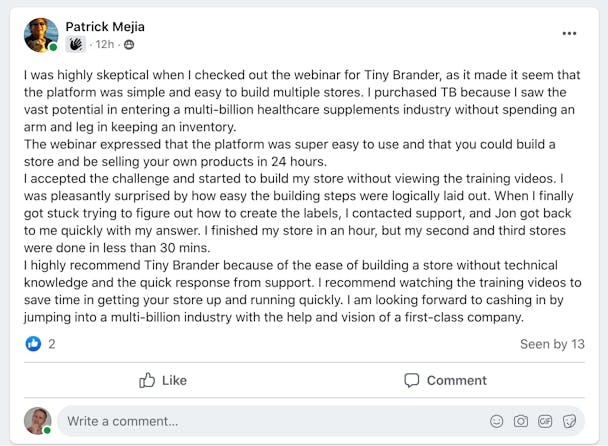Click the 12h timestamp link
Image resolution: width=608 pixels, height=446 pixels.
point(105,45)
